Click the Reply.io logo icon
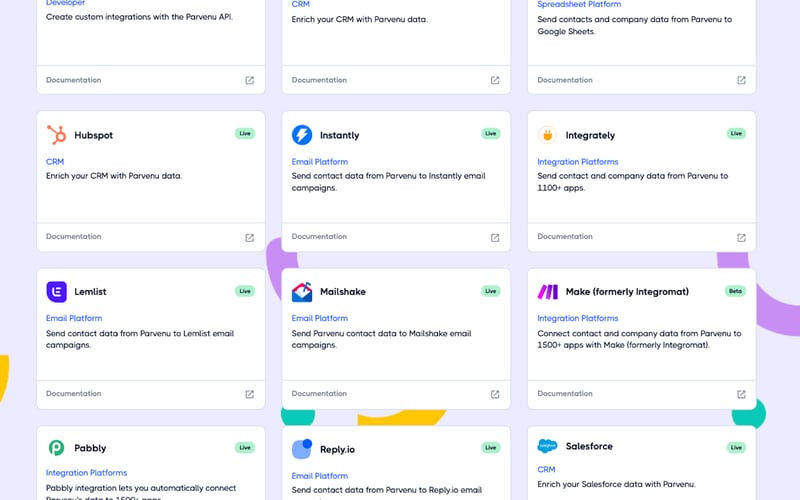This screenshot has width=800, height=500. coord(302,449)
